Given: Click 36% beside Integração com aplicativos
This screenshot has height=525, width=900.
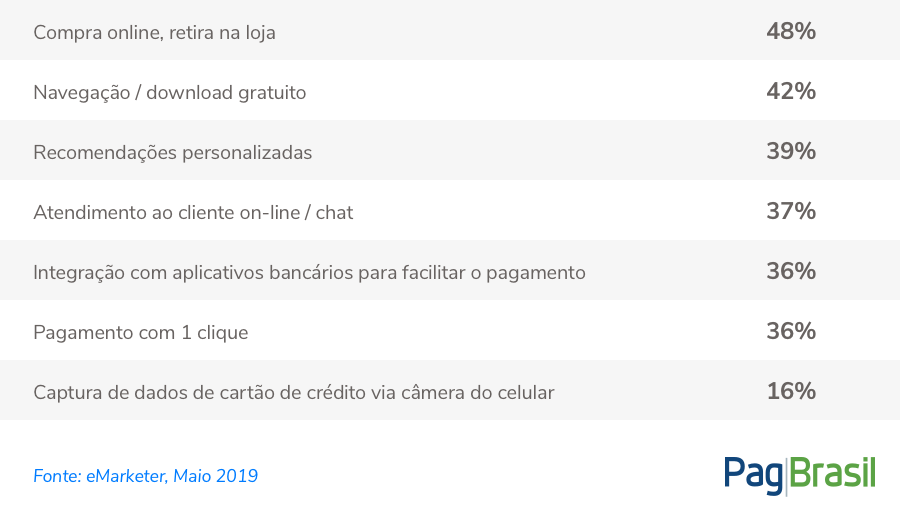Looking at the screenshot, I should [791, 271].
